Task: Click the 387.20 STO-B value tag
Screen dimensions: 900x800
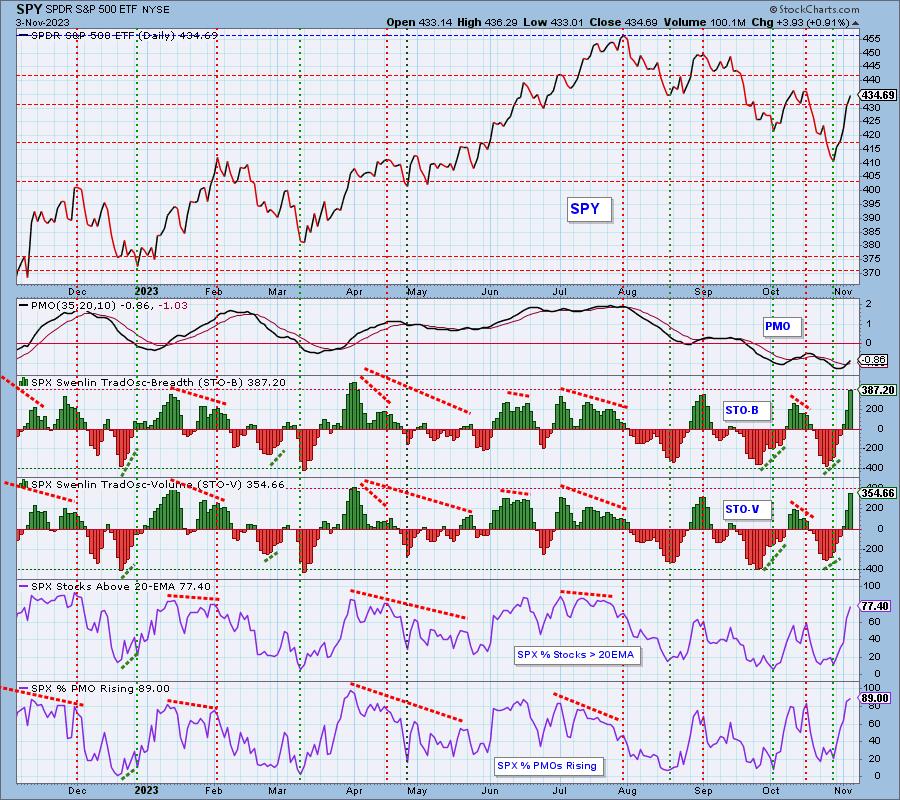Action: coord(878,390)
